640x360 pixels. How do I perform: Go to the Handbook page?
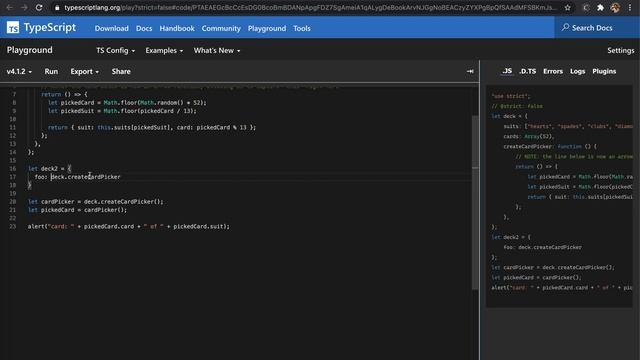(x=177, y=28)
